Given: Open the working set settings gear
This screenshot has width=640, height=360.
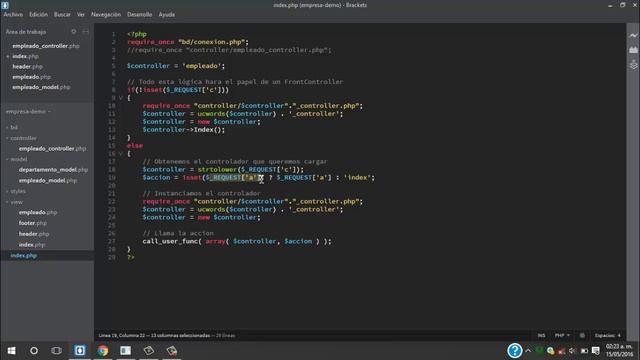Looking at the screenshot, I should (x=73, y=31).
